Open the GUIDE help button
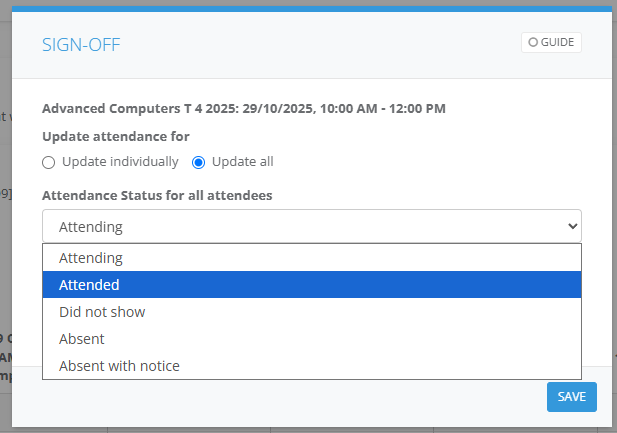 click(551, 43)
